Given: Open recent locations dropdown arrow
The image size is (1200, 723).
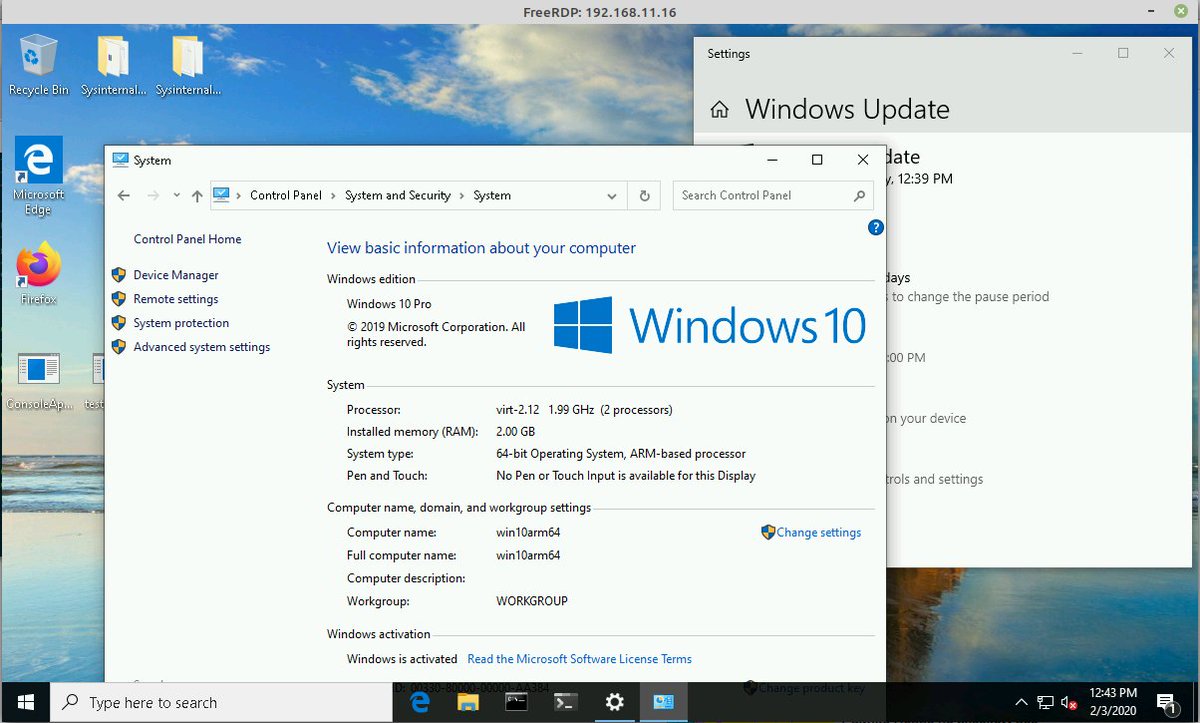Looking at the screenshot, I should 176,196.
